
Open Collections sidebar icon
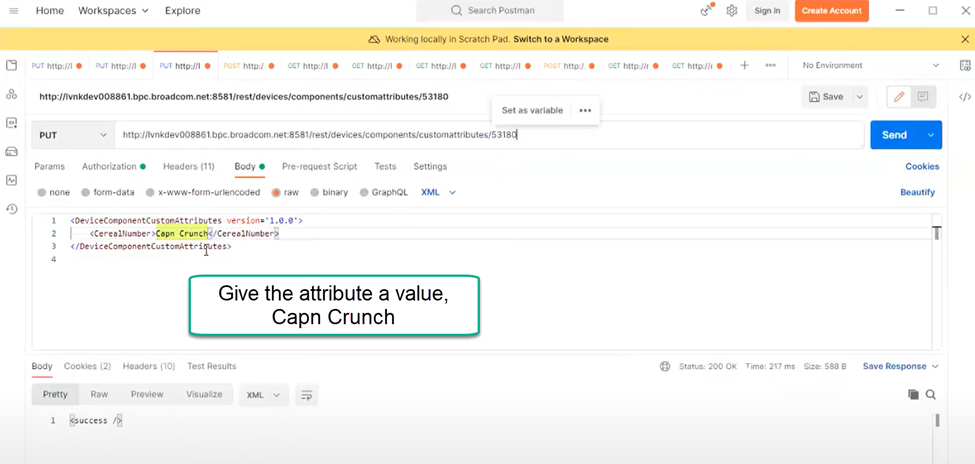click(x=11, y=65)
